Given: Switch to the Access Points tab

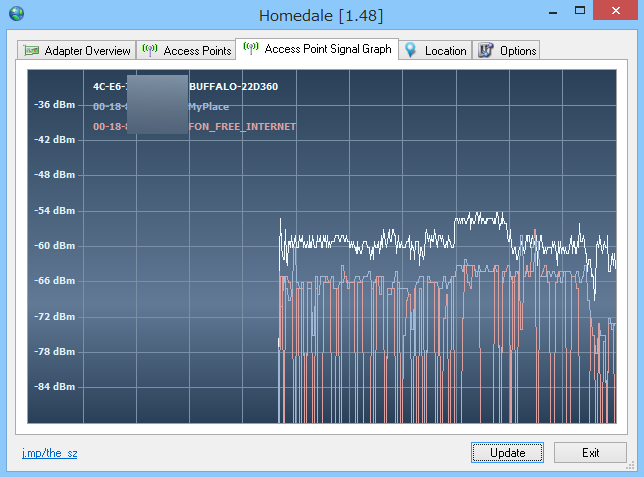Looking at the screenshot, I should coord(186,51).
